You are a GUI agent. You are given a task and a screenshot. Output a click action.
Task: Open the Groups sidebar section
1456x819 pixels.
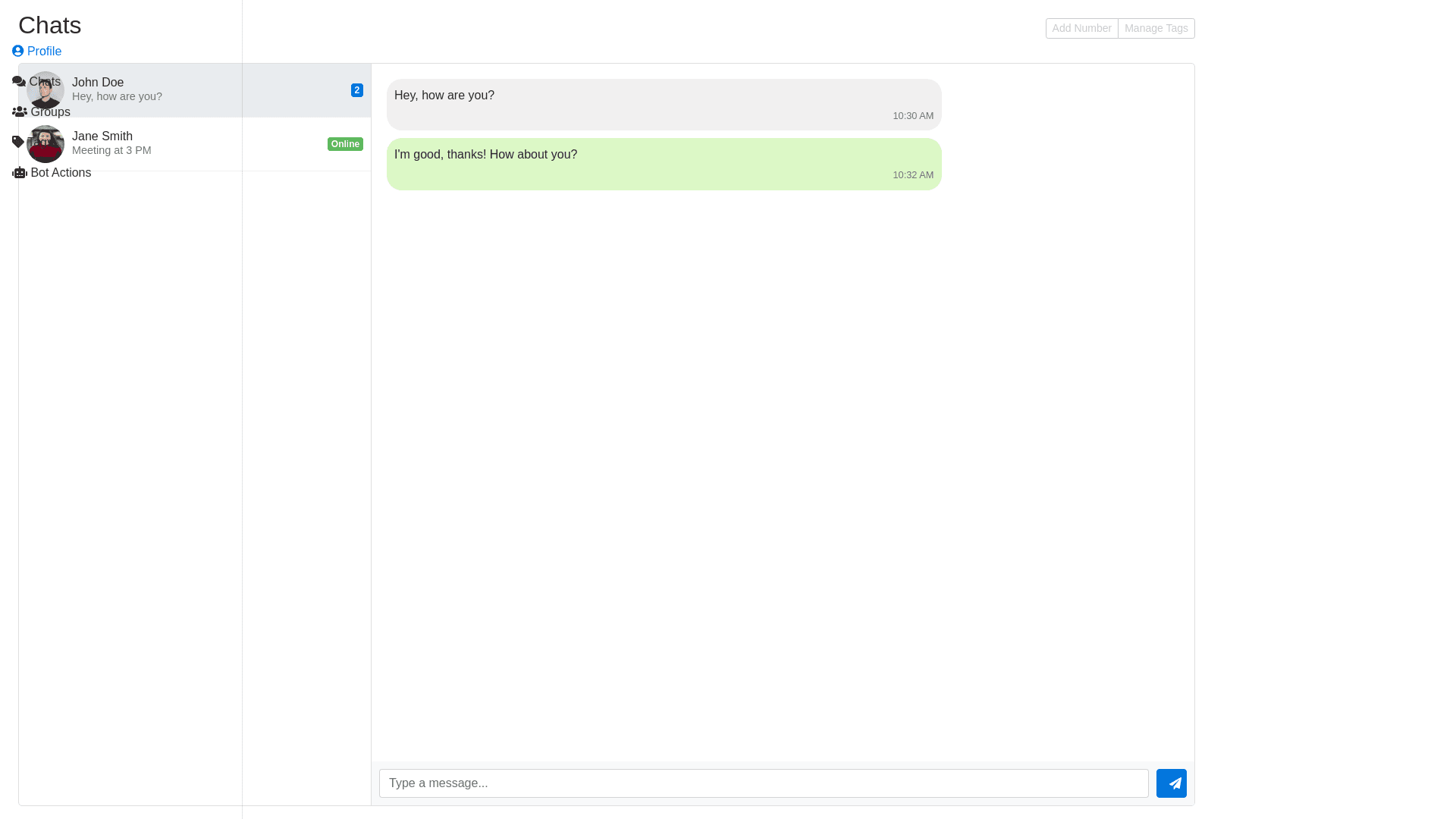pos(50,112)
